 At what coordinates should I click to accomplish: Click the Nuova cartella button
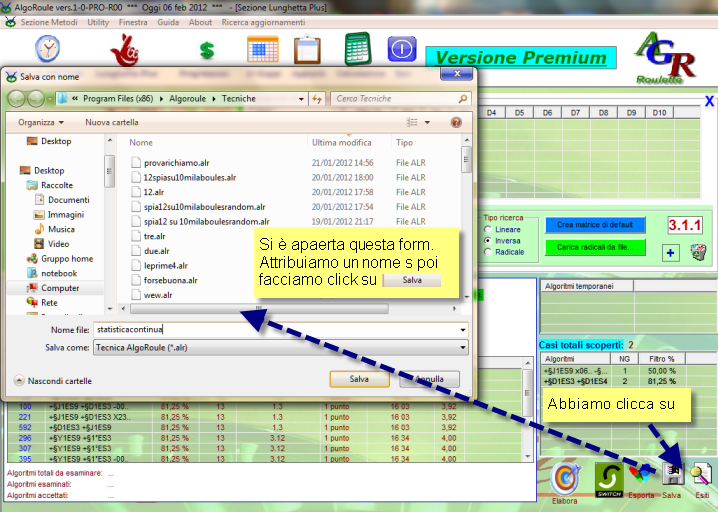tap(112, 122)
